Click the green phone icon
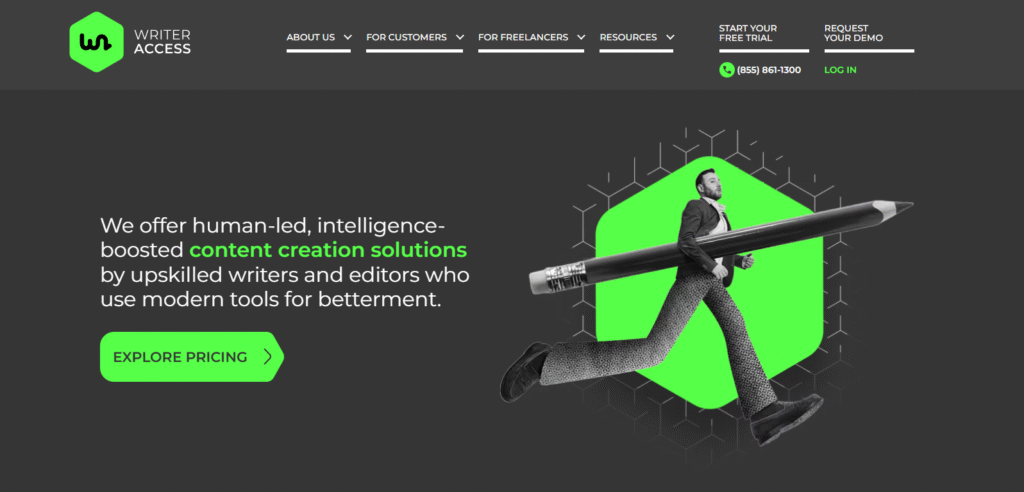Image resolution: width=1024 pixels, height=492 pixels. coord(726,70)
